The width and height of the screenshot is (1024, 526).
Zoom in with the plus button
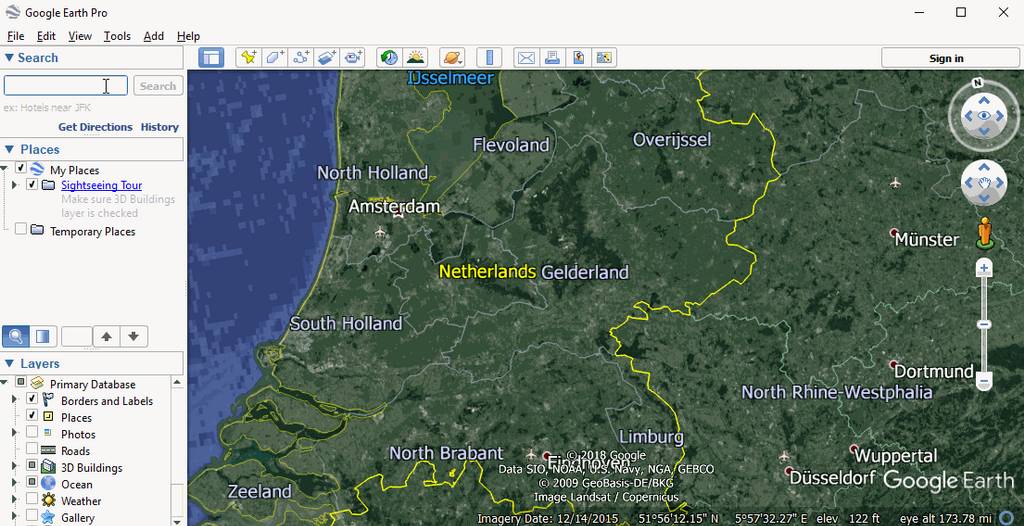click(x=984, y=268)
